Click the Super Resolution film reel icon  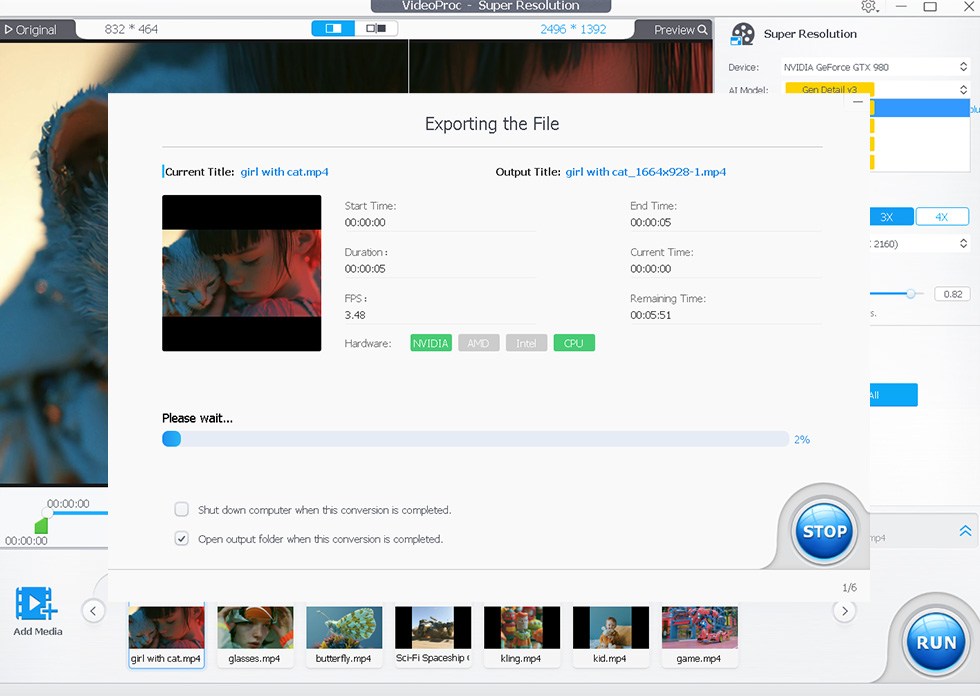(x=742, y=34)
